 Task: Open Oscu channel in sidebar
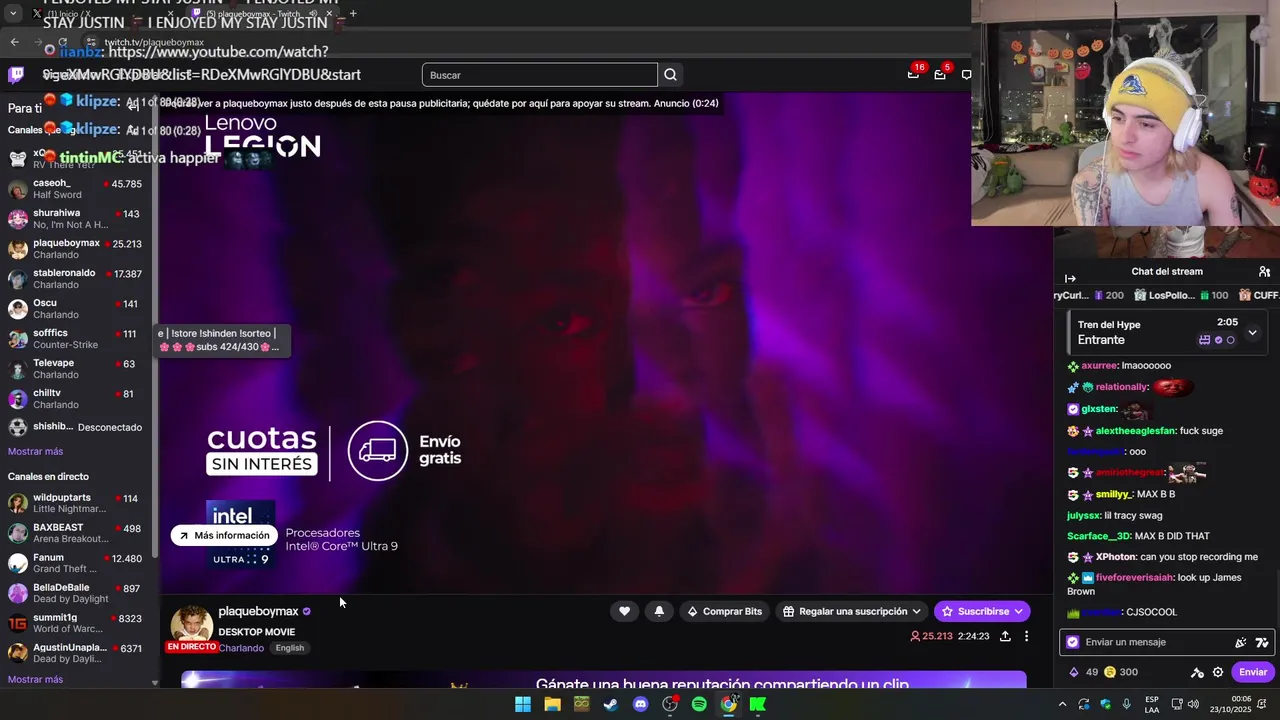[76, 309]
